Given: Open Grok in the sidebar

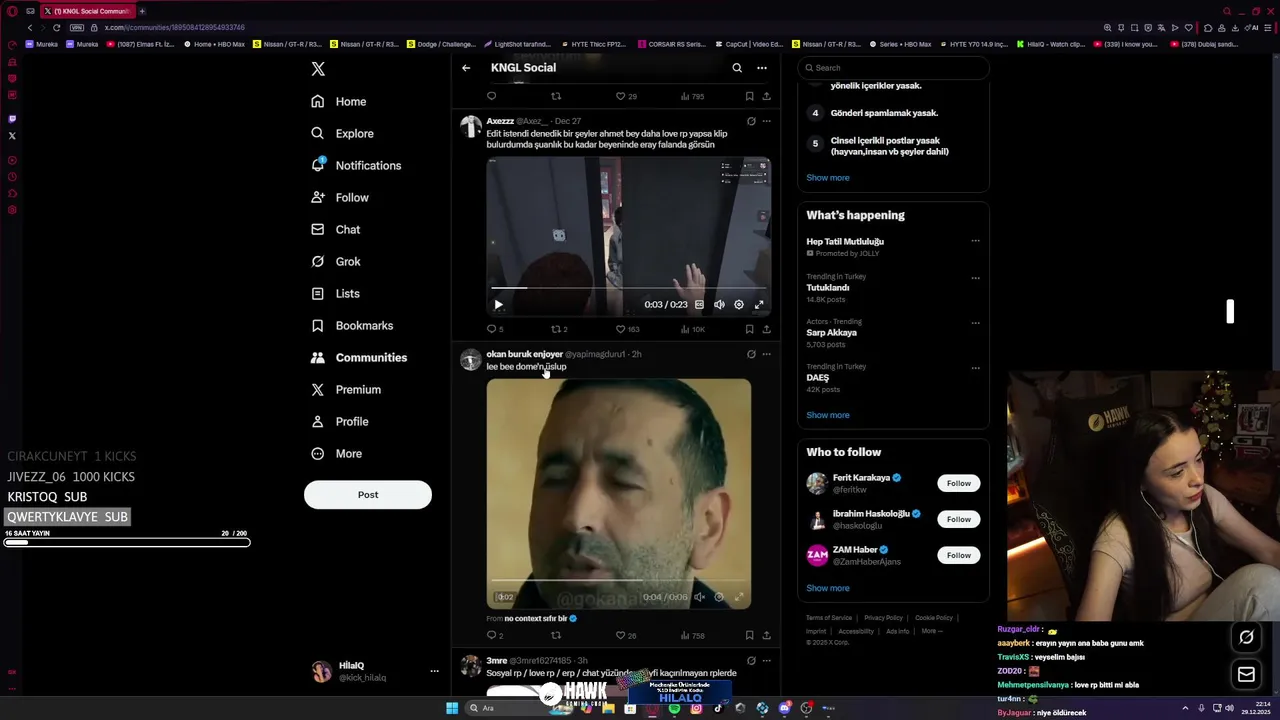Looking at the screenshot, I should pos(336,261).
